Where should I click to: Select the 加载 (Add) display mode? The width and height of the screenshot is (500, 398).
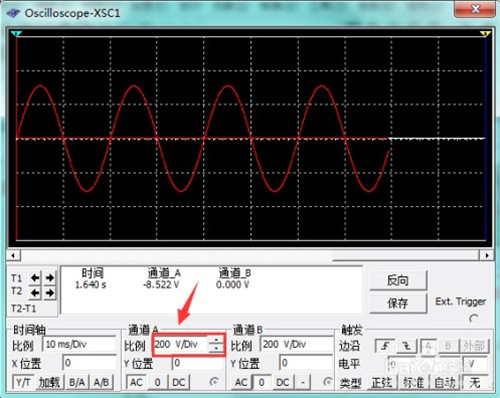(49, 382)
